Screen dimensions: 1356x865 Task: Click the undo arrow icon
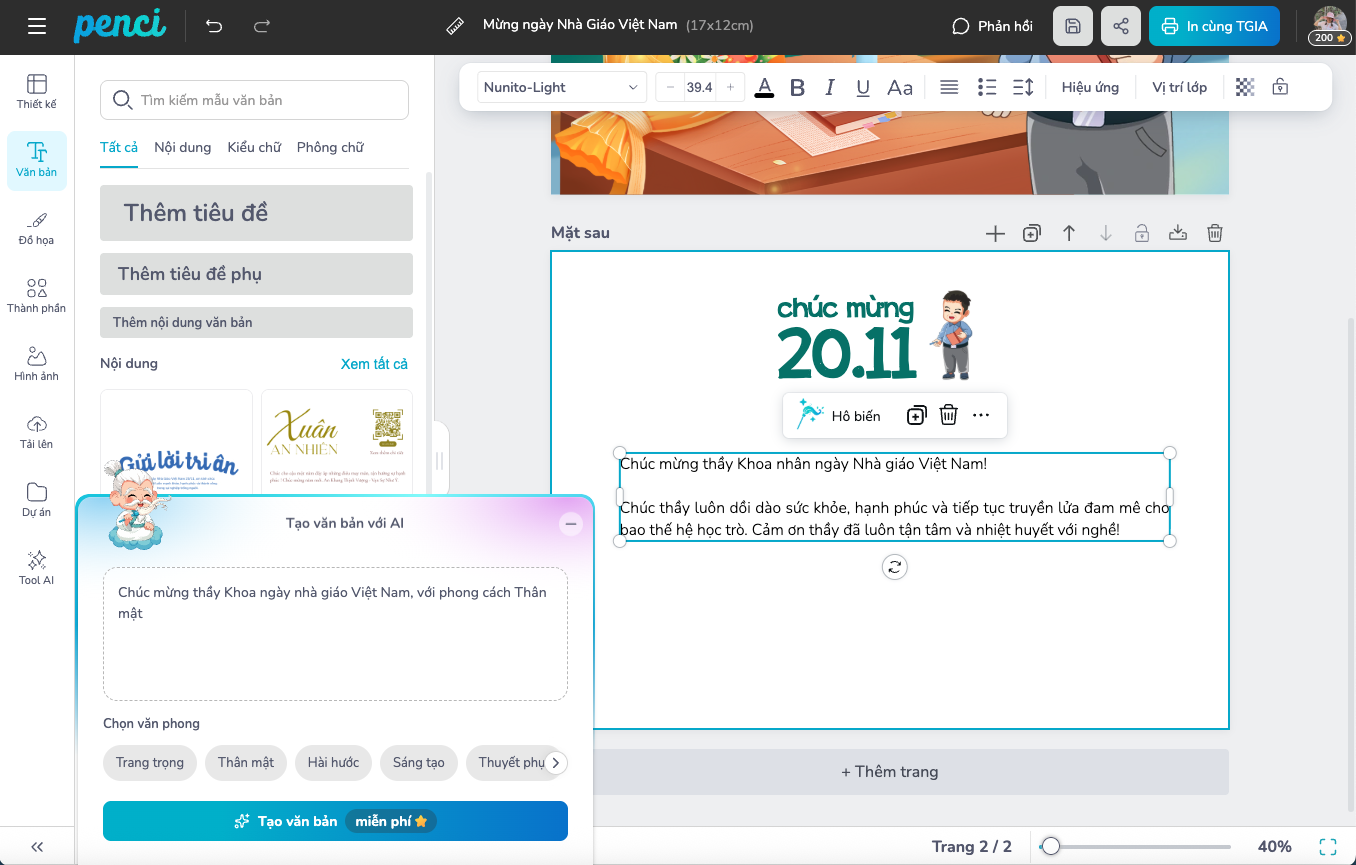tap(214, 26)
